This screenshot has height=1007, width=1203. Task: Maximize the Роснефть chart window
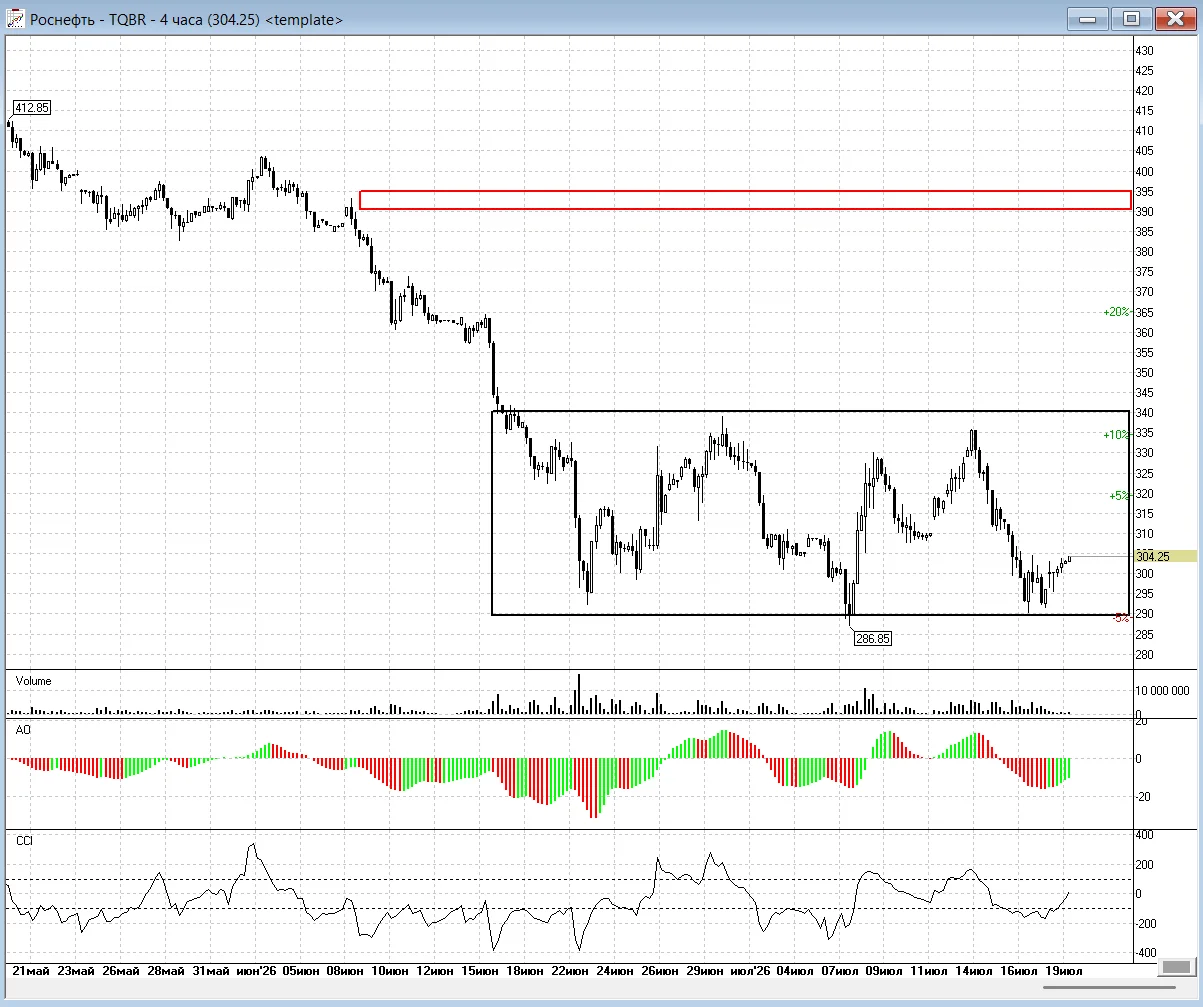point(1132,18)
